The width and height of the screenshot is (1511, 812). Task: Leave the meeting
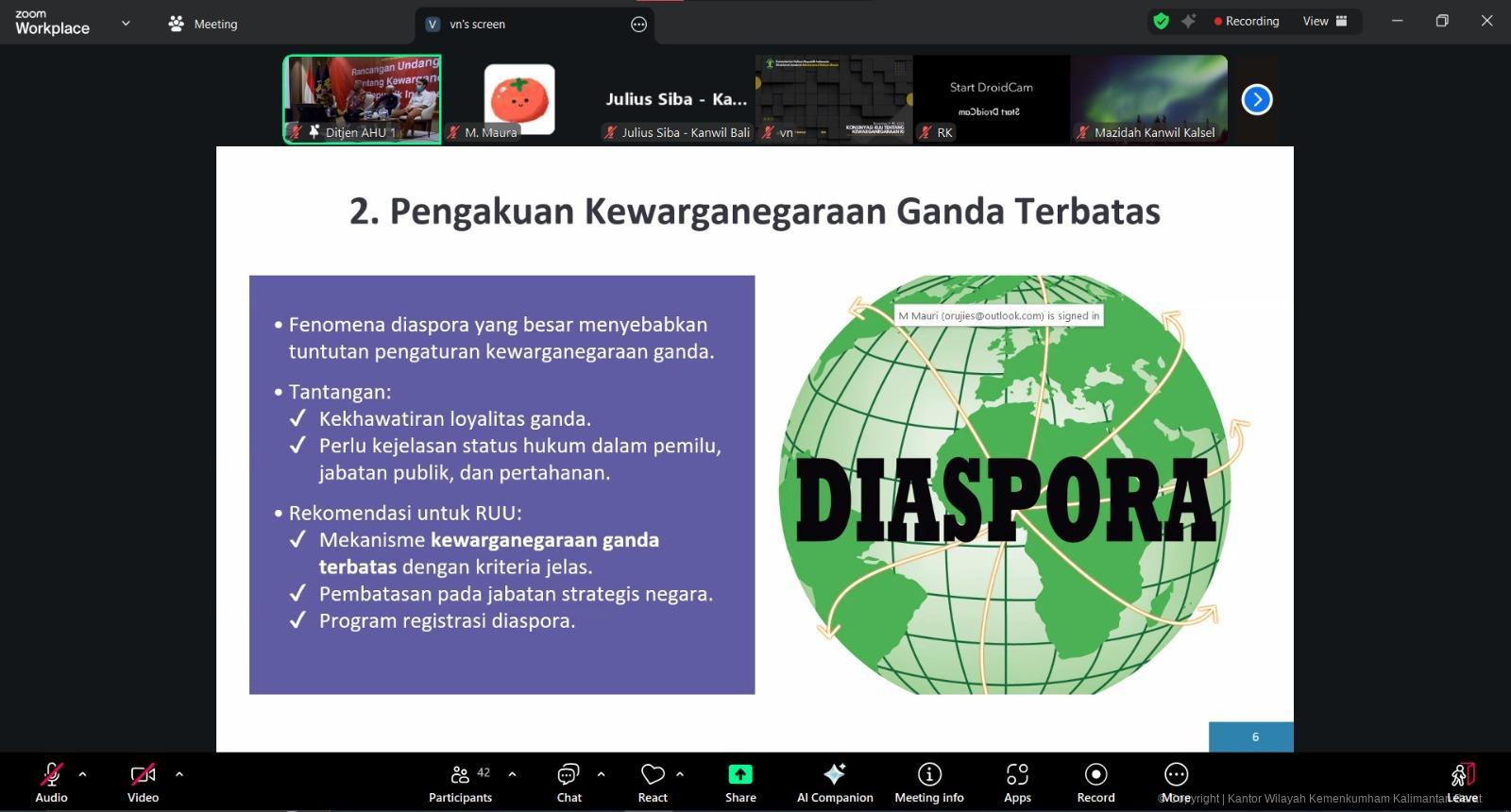1462,783
